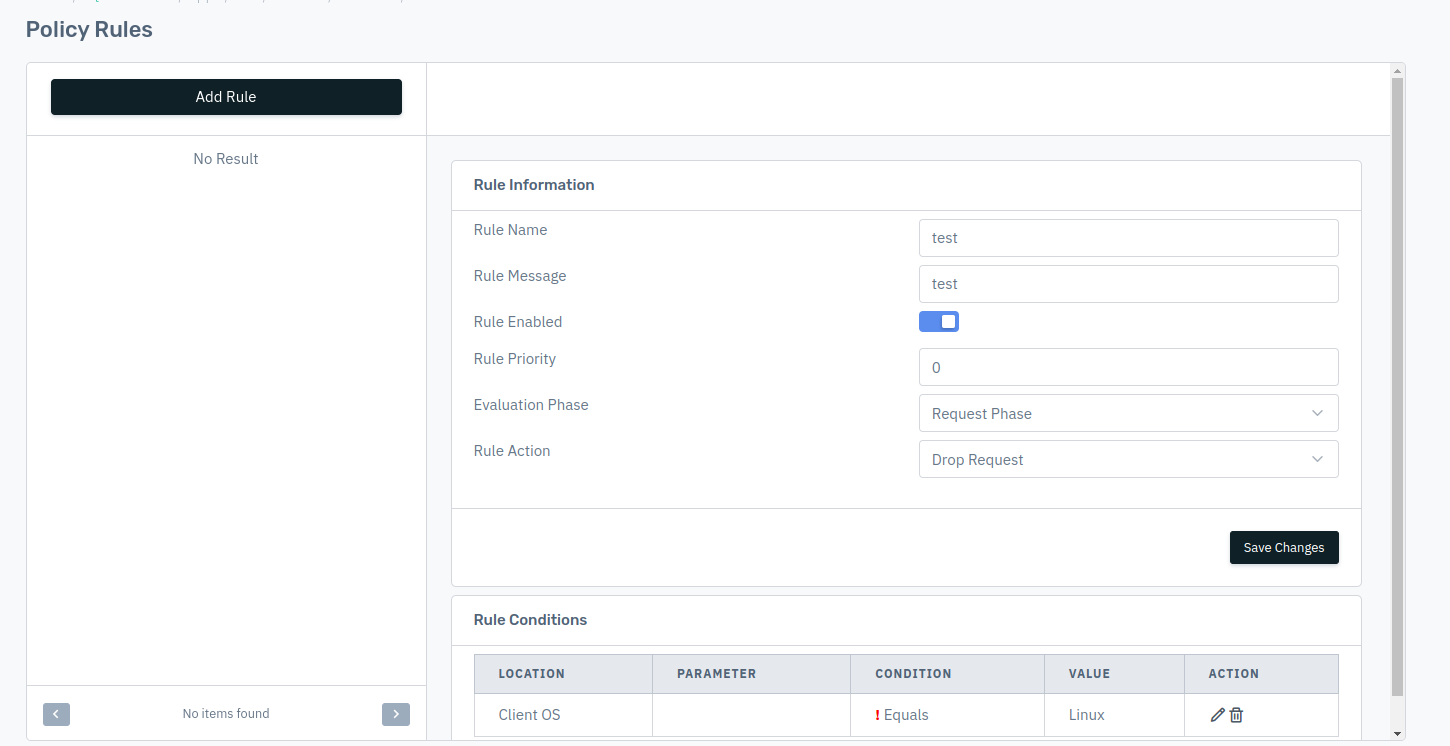Click the pencil edit icon for Client OS condition
This screenshot has width=1450, height=746.
point(1217,715)
